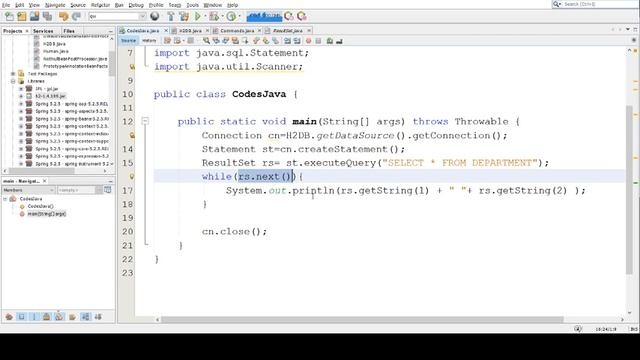Click the Undo toolbar icon
640x360 pixels.
[63, 16]
